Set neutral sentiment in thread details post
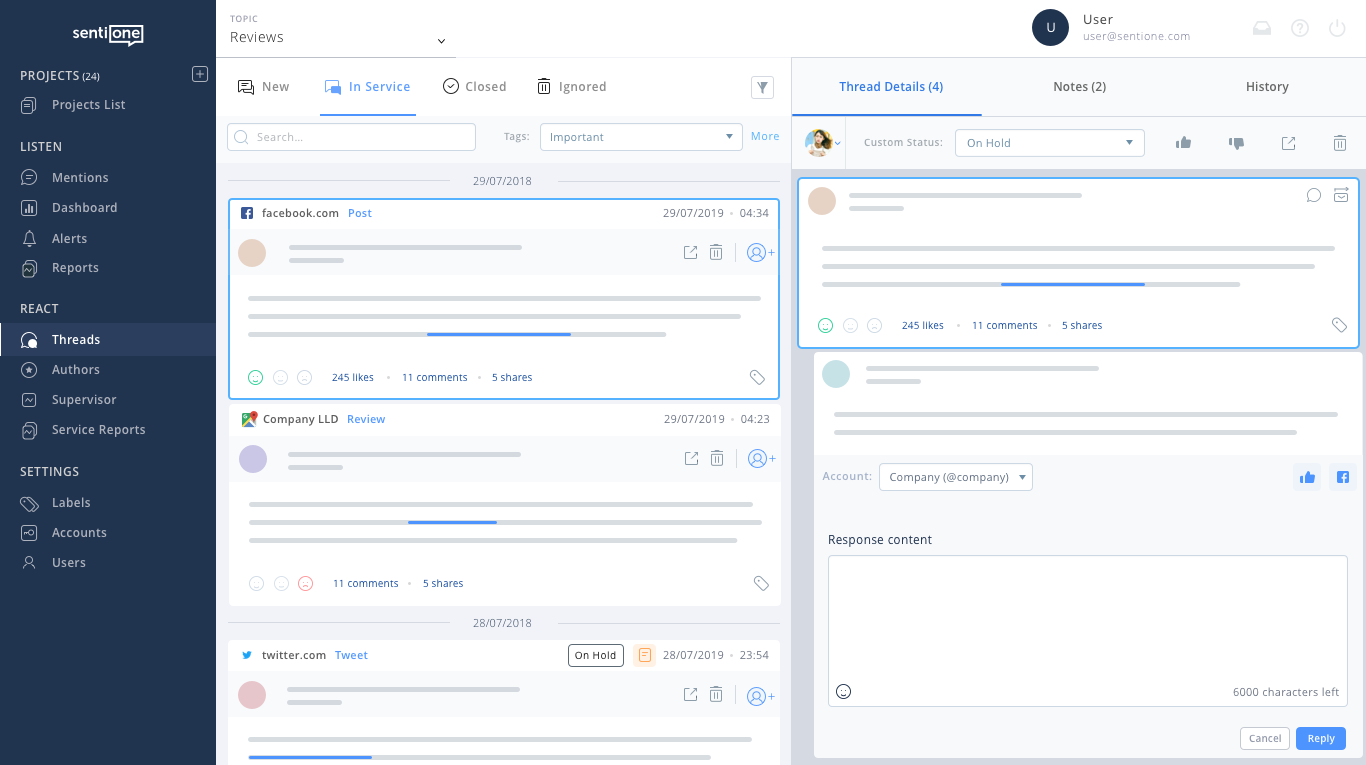Viewport: 1366px width, 765px height. 850,325
